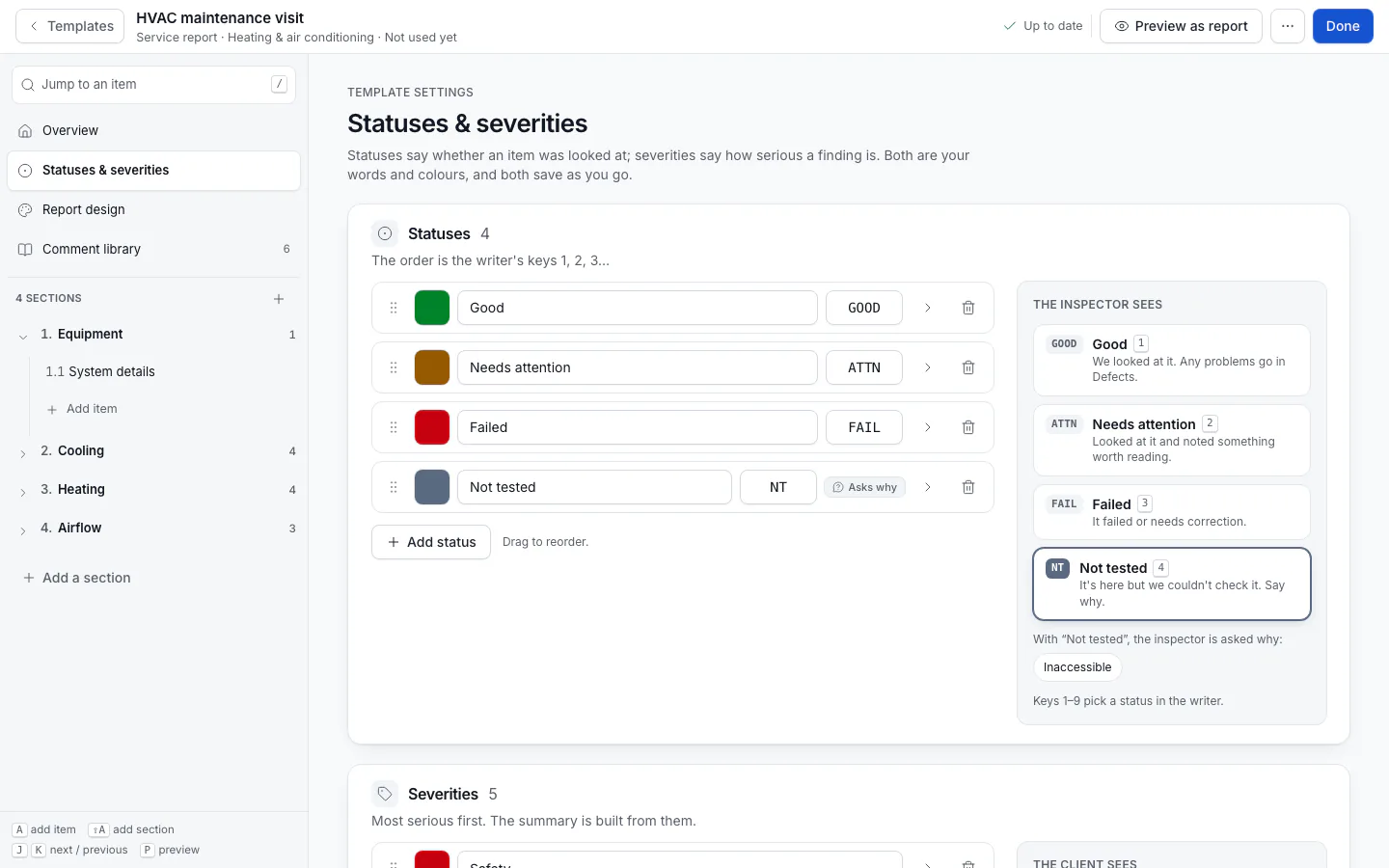Expand the Airflow section
Viewport: 1389px width, 868px height.
(x=23, y=529)
